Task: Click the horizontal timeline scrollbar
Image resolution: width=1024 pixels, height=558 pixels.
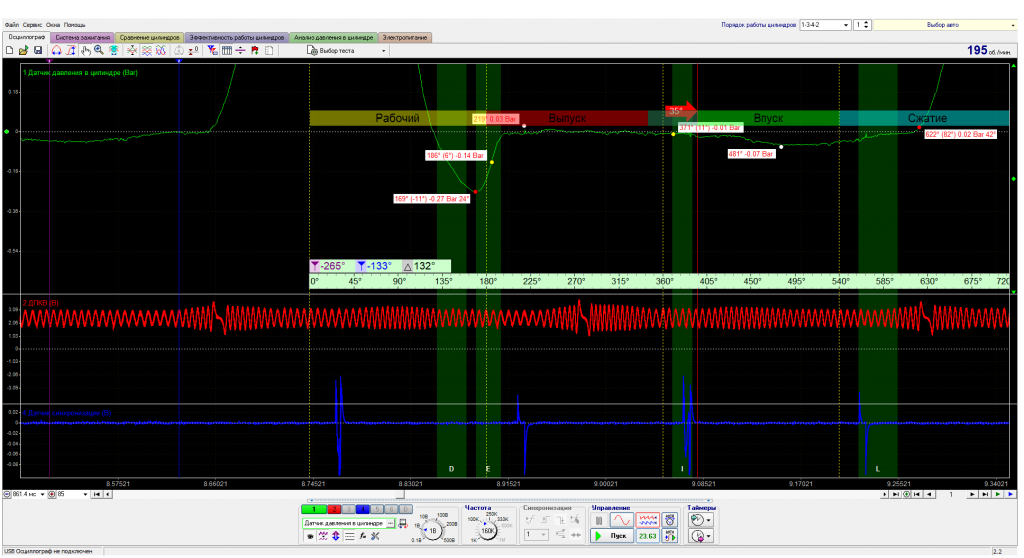Action: tap(496, 495)
